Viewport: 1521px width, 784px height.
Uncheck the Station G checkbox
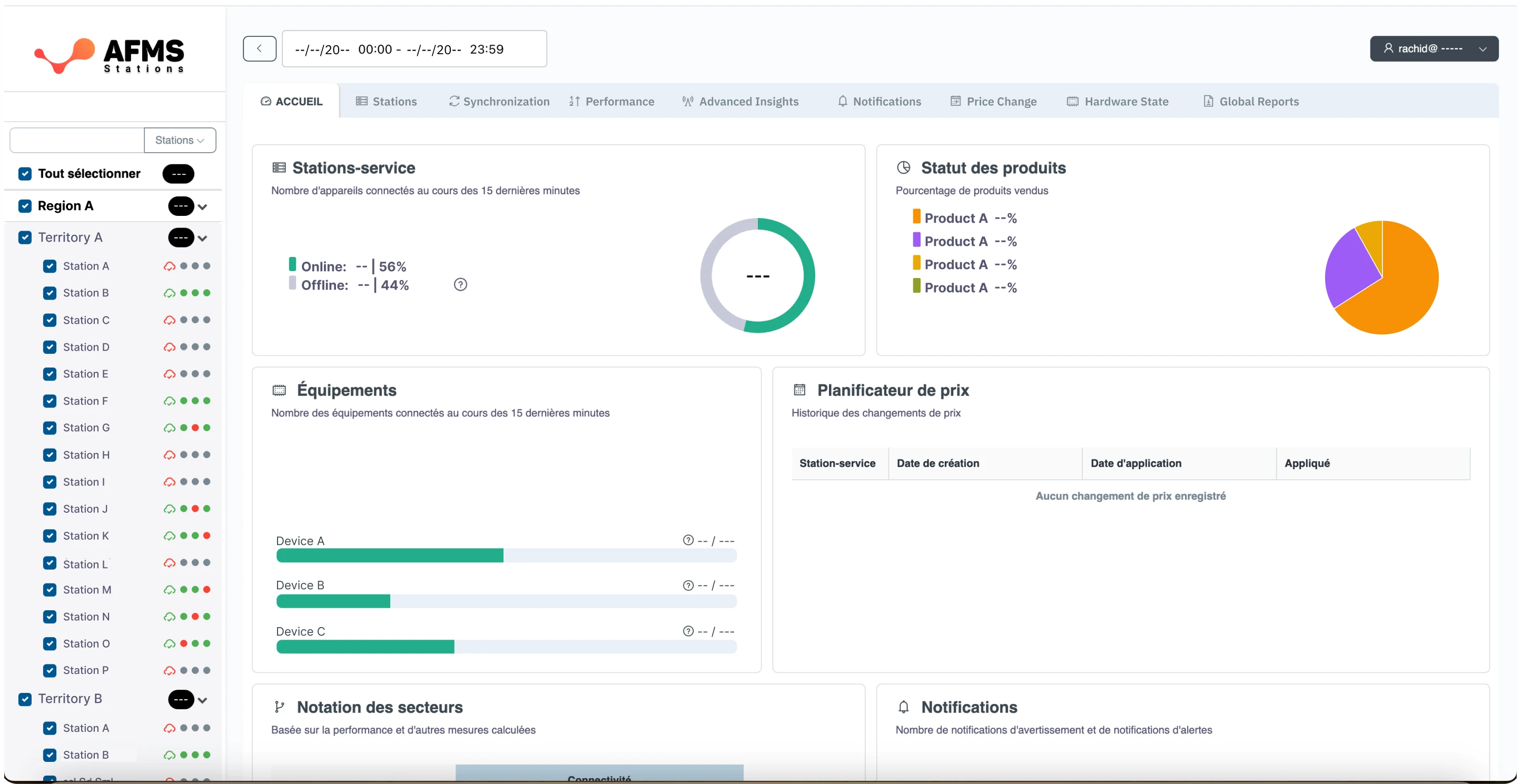click(50, 428)
